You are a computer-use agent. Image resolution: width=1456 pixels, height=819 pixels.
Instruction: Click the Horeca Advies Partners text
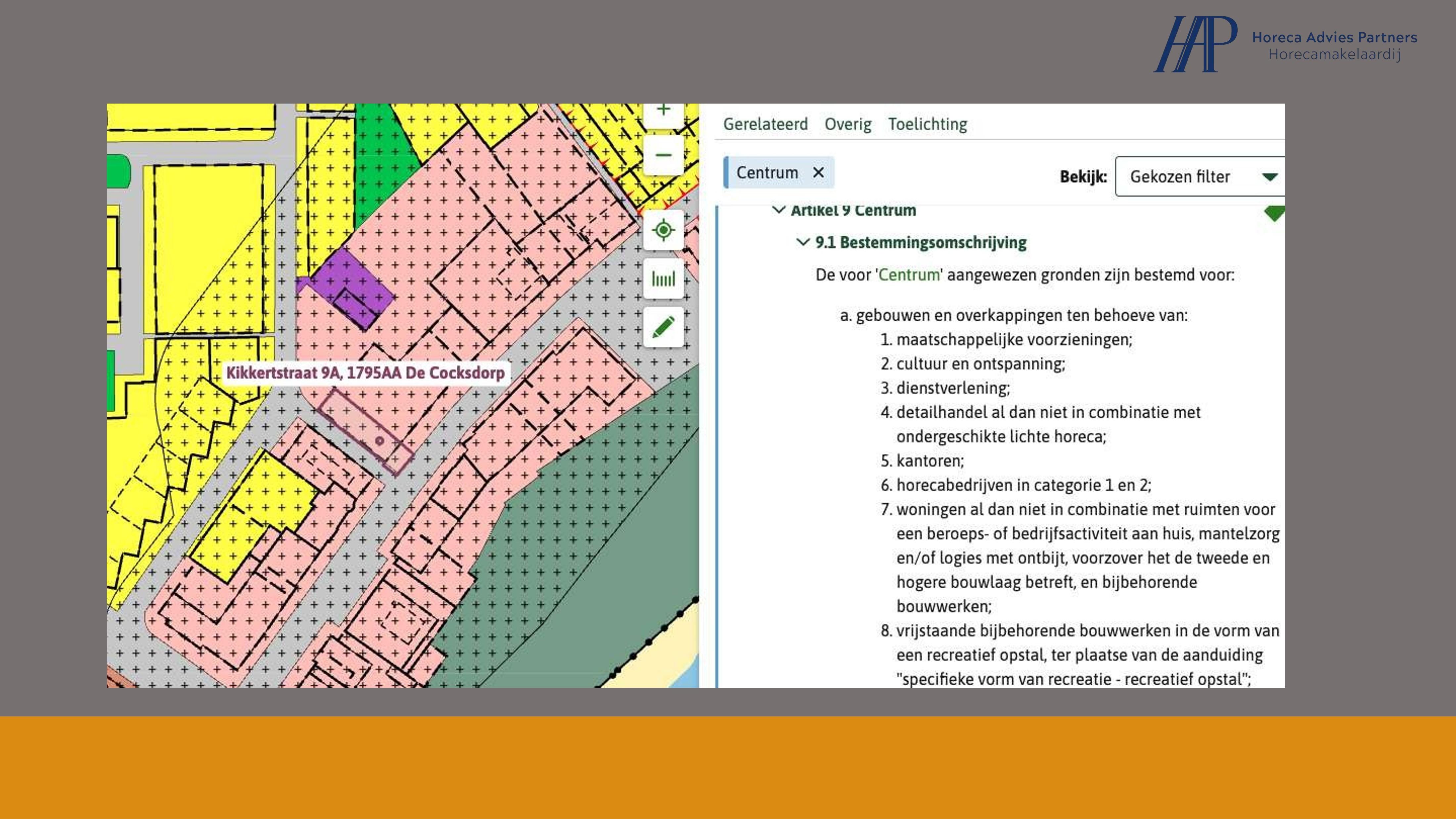click(1334, 38)
